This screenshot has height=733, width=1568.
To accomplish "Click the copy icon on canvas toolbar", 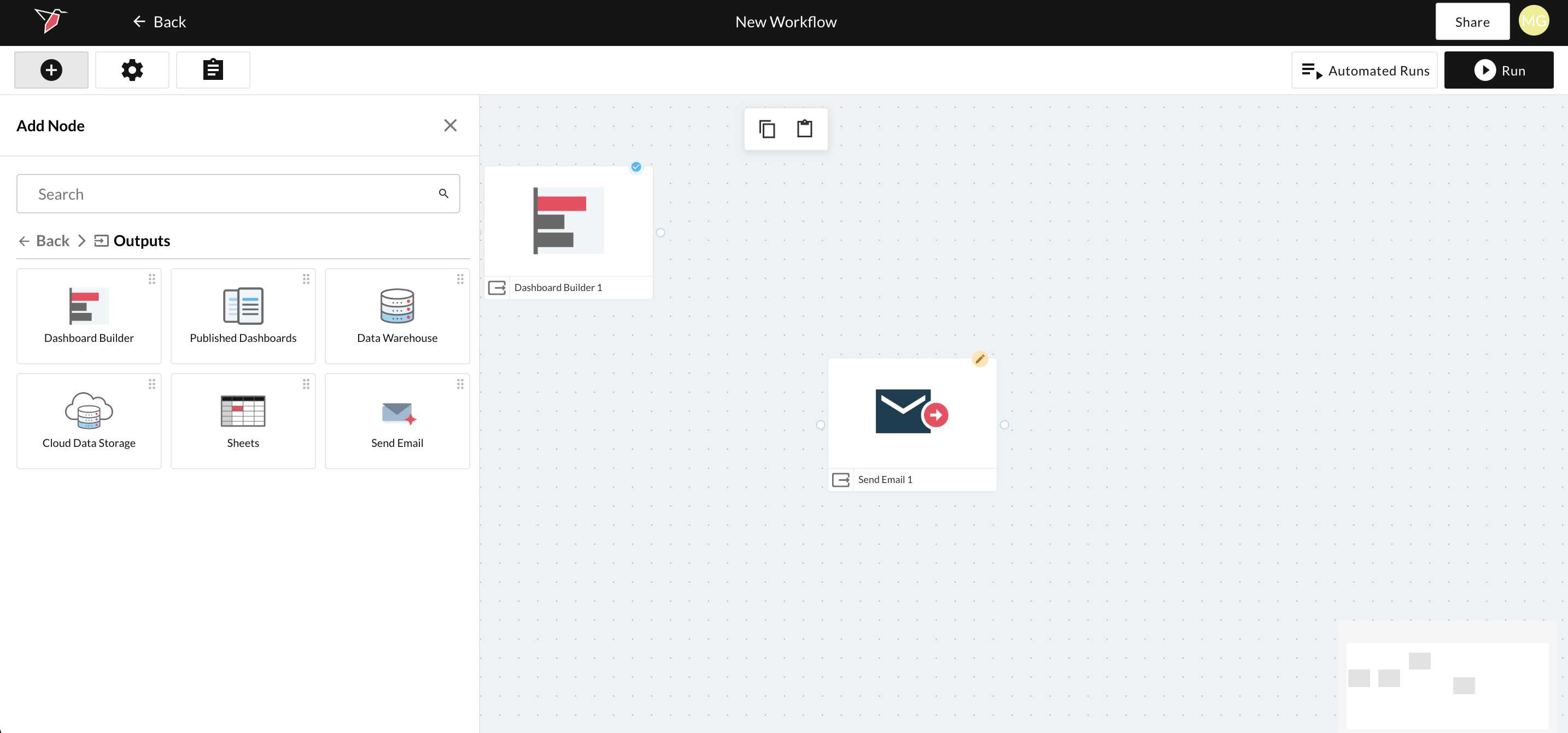I will (x=767, y=129).
